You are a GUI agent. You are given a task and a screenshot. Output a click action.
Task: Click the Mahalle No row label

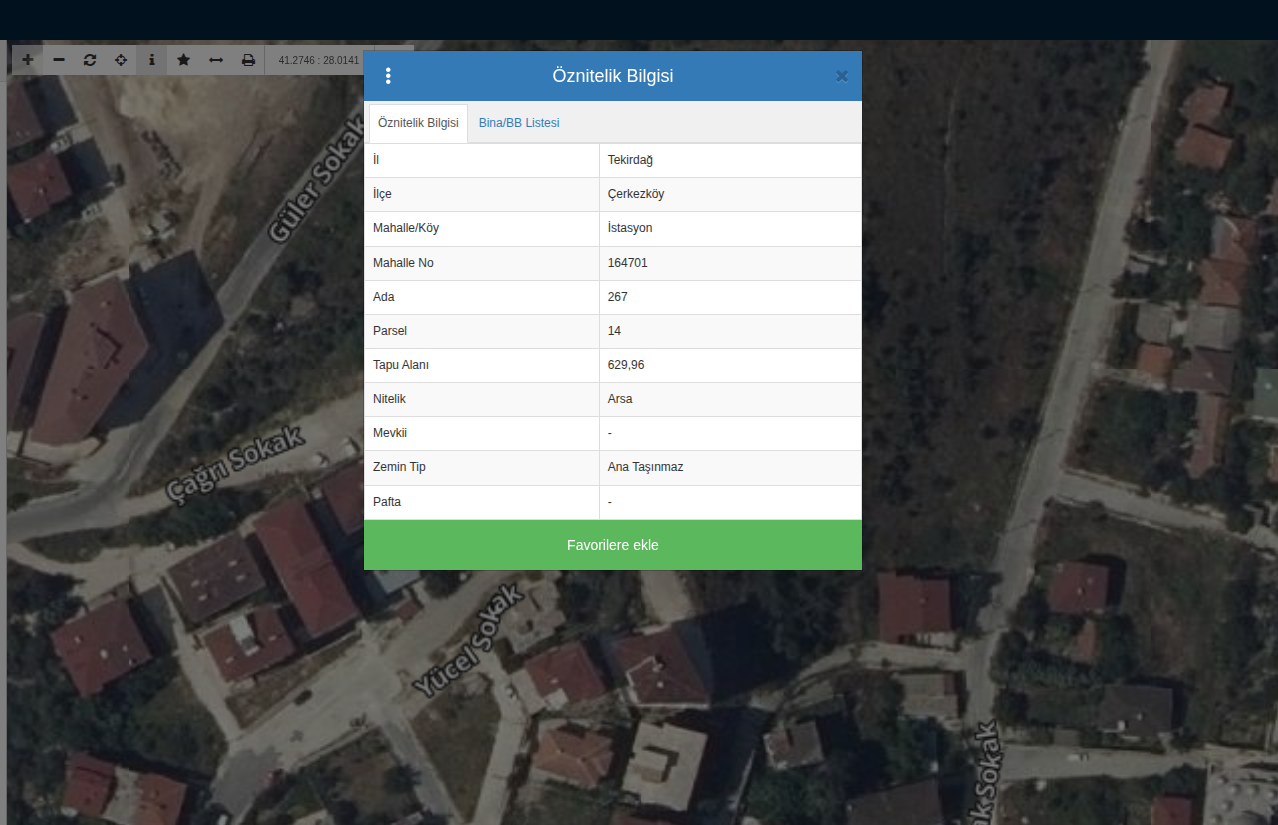click(x=403, y=263)
